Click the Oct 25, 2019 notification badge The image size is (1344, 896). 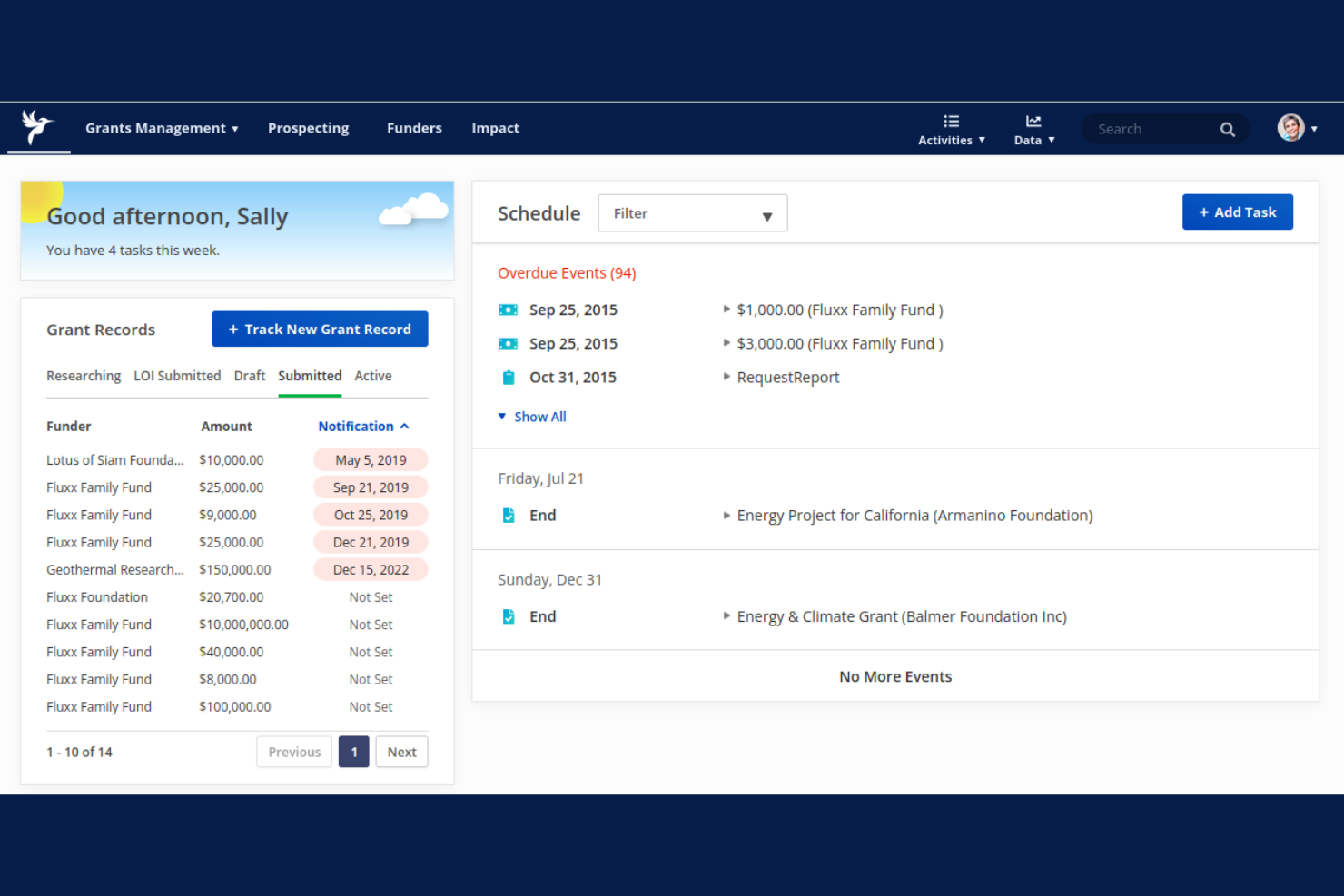(371, 515)
